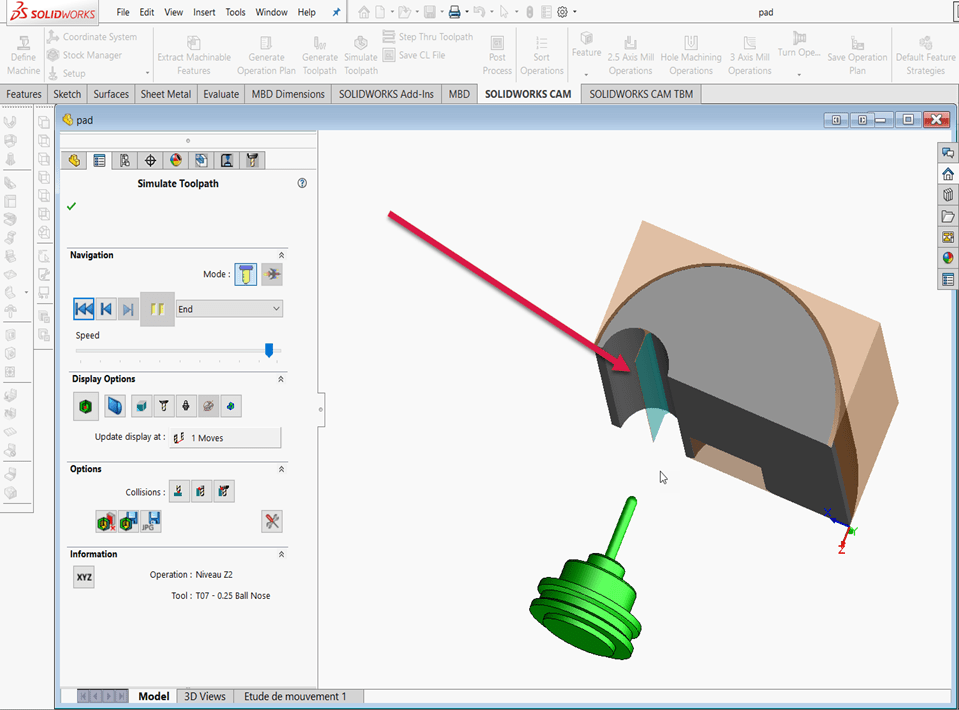Open Appearances task pane color ball

(x=948, y=257)
